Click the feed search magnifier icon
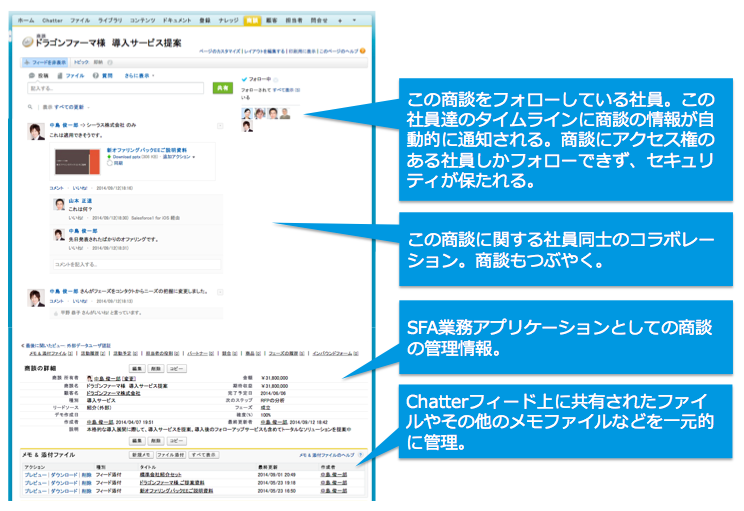 click(x=30, y=107)
